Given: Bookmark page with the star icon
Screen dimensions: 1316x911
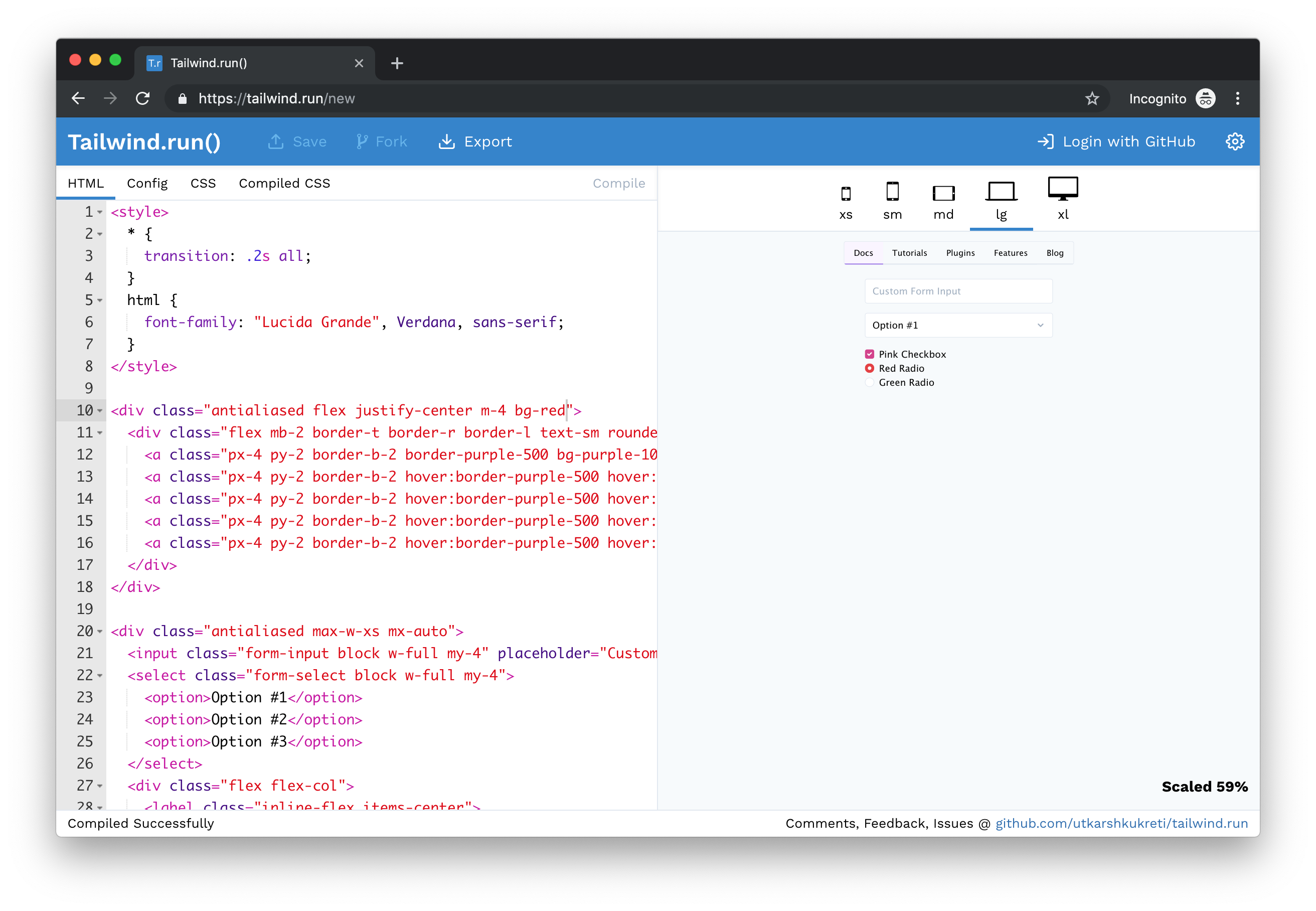Looking at the screenshot, I should pos(1091,99).
